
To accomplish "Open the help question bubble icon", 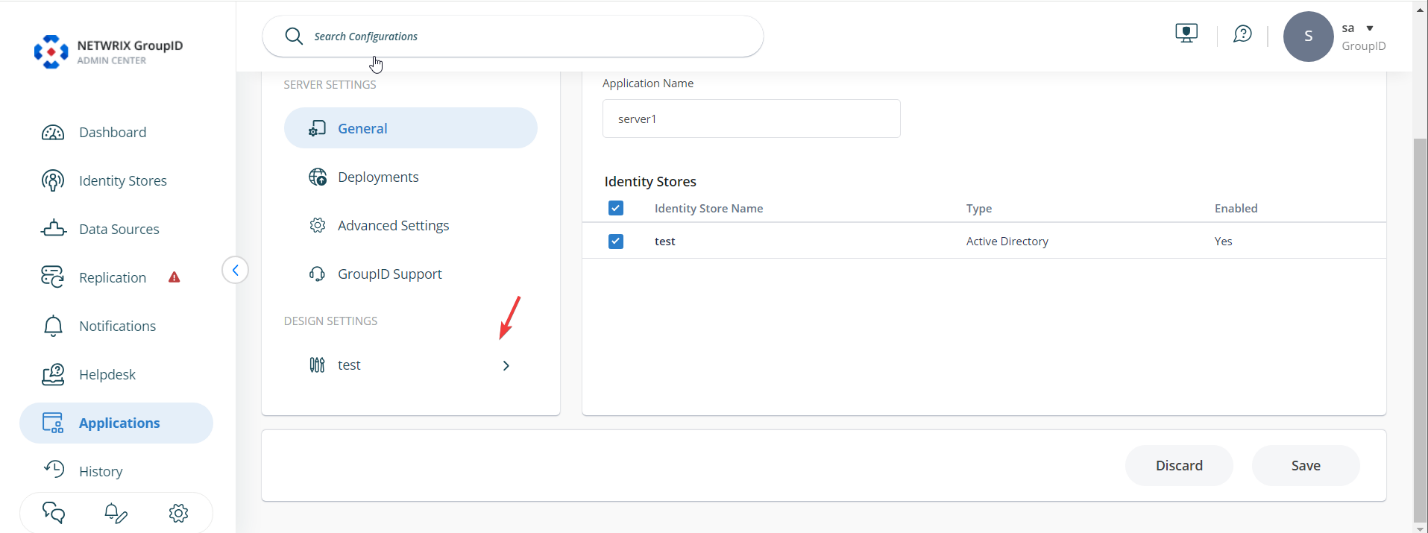I will pos(1243,34).
